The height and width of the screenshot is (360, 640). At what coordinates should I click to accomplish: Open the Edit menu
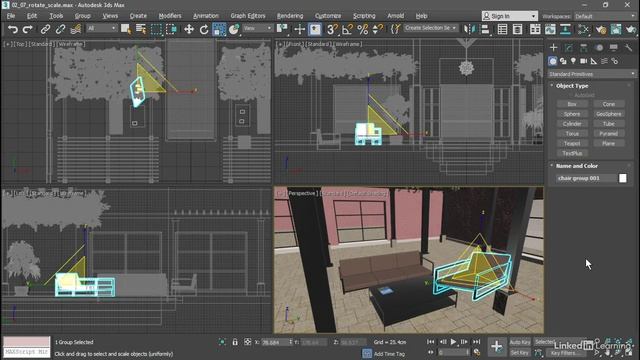click(32, 16)
